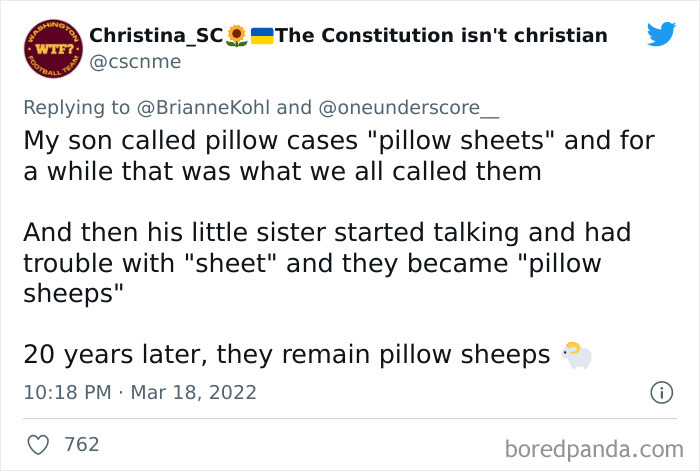This screenshot has height=471, width=700.
Task: Open the 10:18 PM timestamp
Action: click(x=66, y=393)
